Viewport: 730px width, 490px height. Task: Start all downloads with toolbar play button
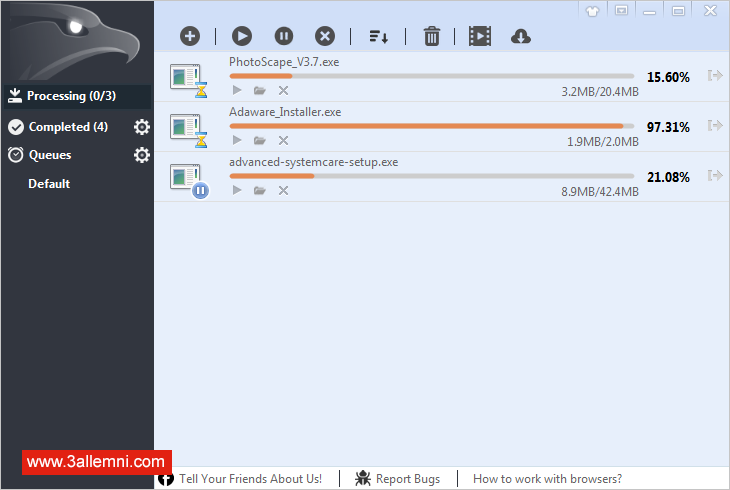(x=242, y=36)
